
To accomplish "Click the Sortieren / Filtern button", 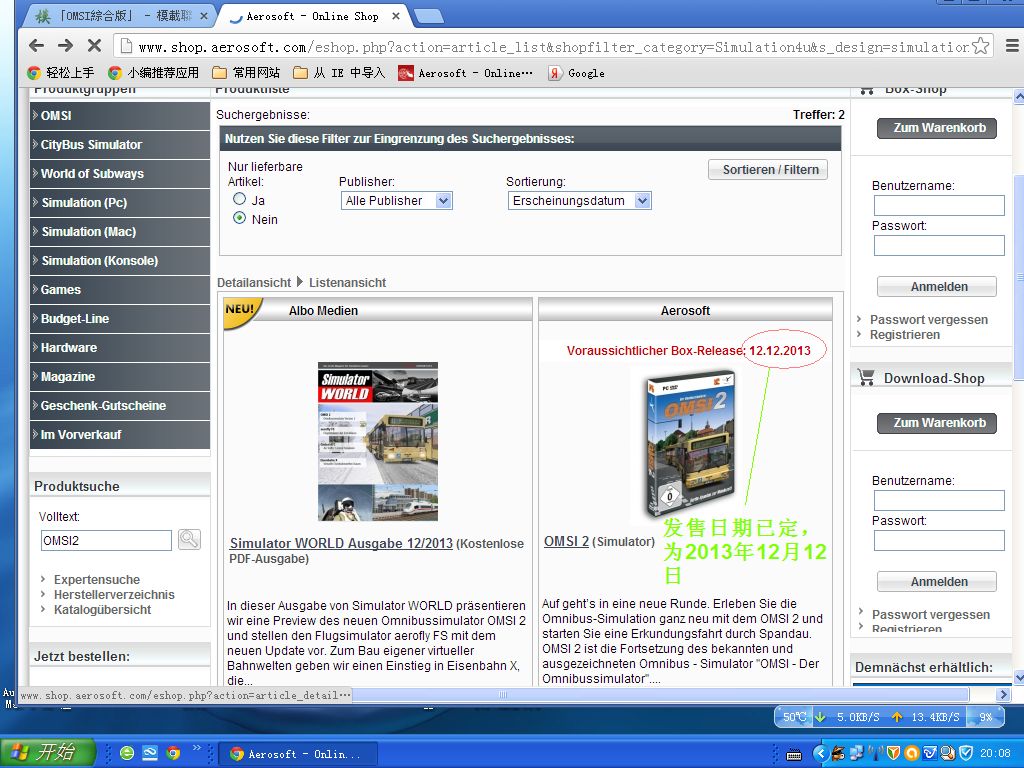I will click(769, 170).
